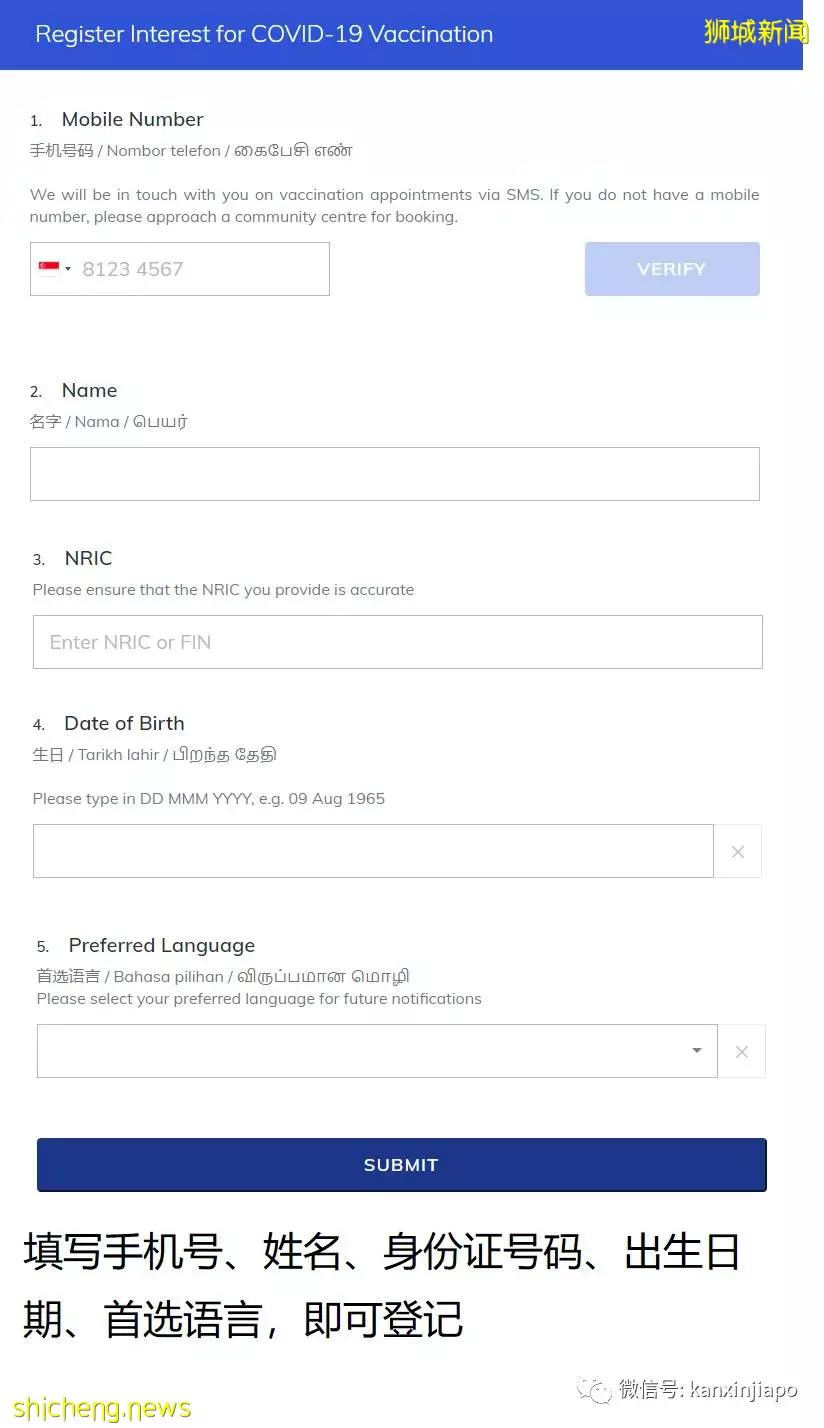
Task: Click the VERIFY button
Action: (x=672, y=269)
